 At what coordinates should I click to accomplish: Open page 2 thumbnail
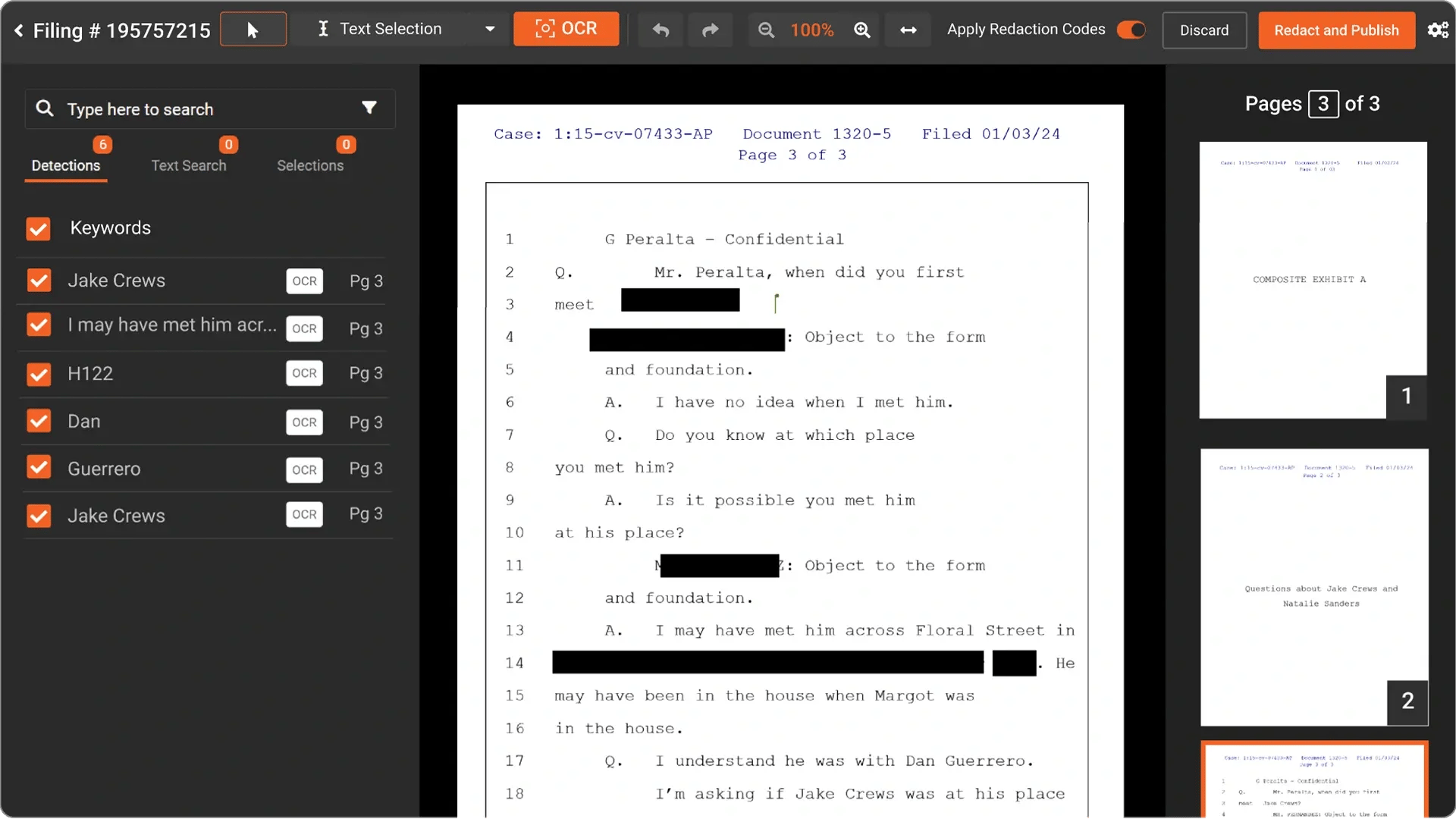1314,587
